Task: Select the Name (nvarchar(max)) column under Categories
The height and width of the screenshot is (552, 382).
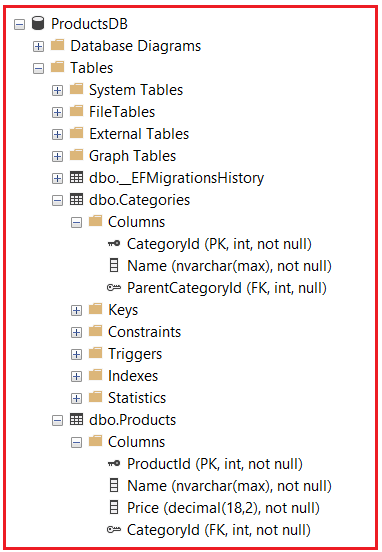Action: tap(229, 266)
